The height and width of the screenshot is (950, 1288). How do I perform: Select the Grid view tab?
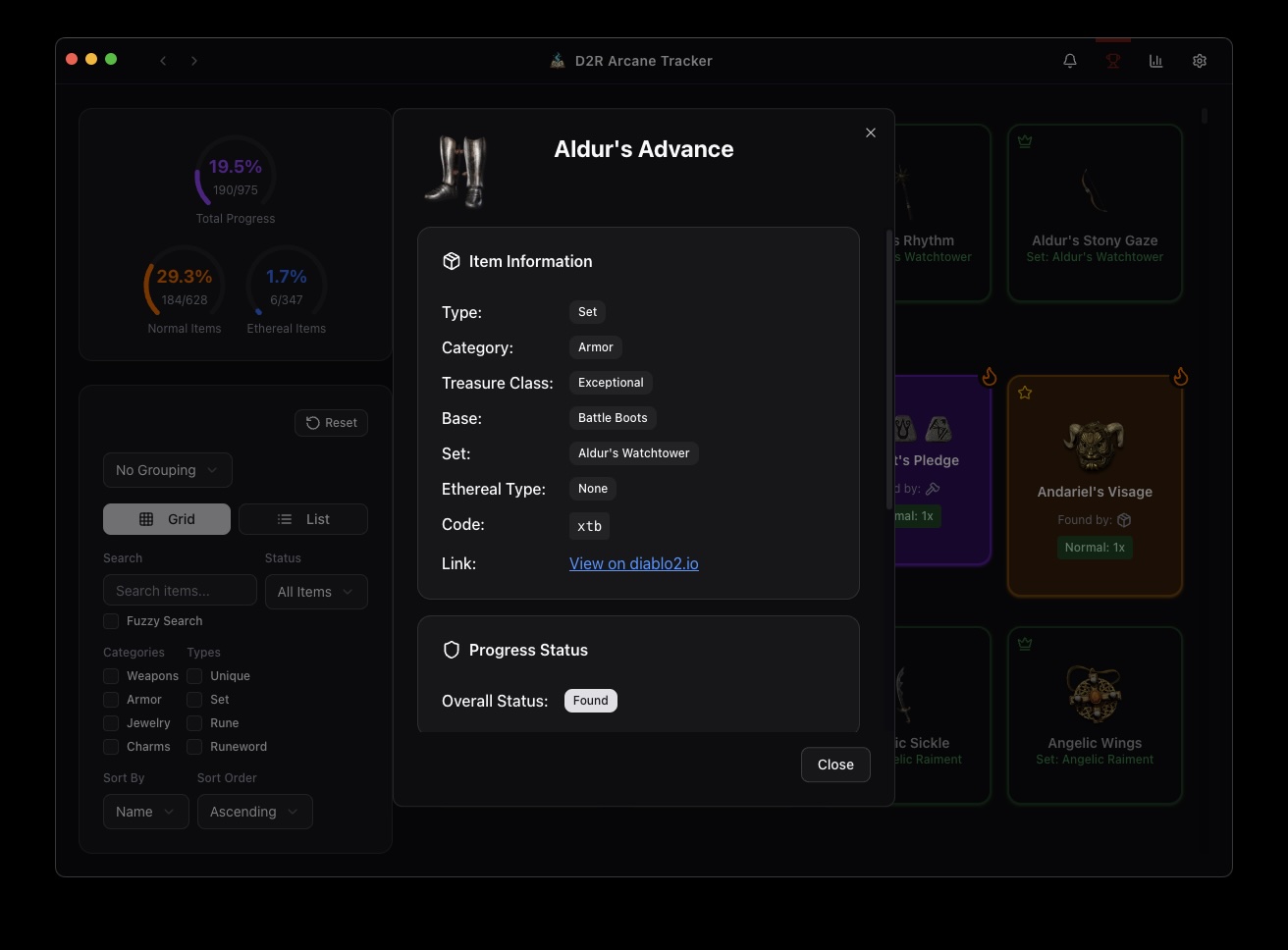[166, 518]
